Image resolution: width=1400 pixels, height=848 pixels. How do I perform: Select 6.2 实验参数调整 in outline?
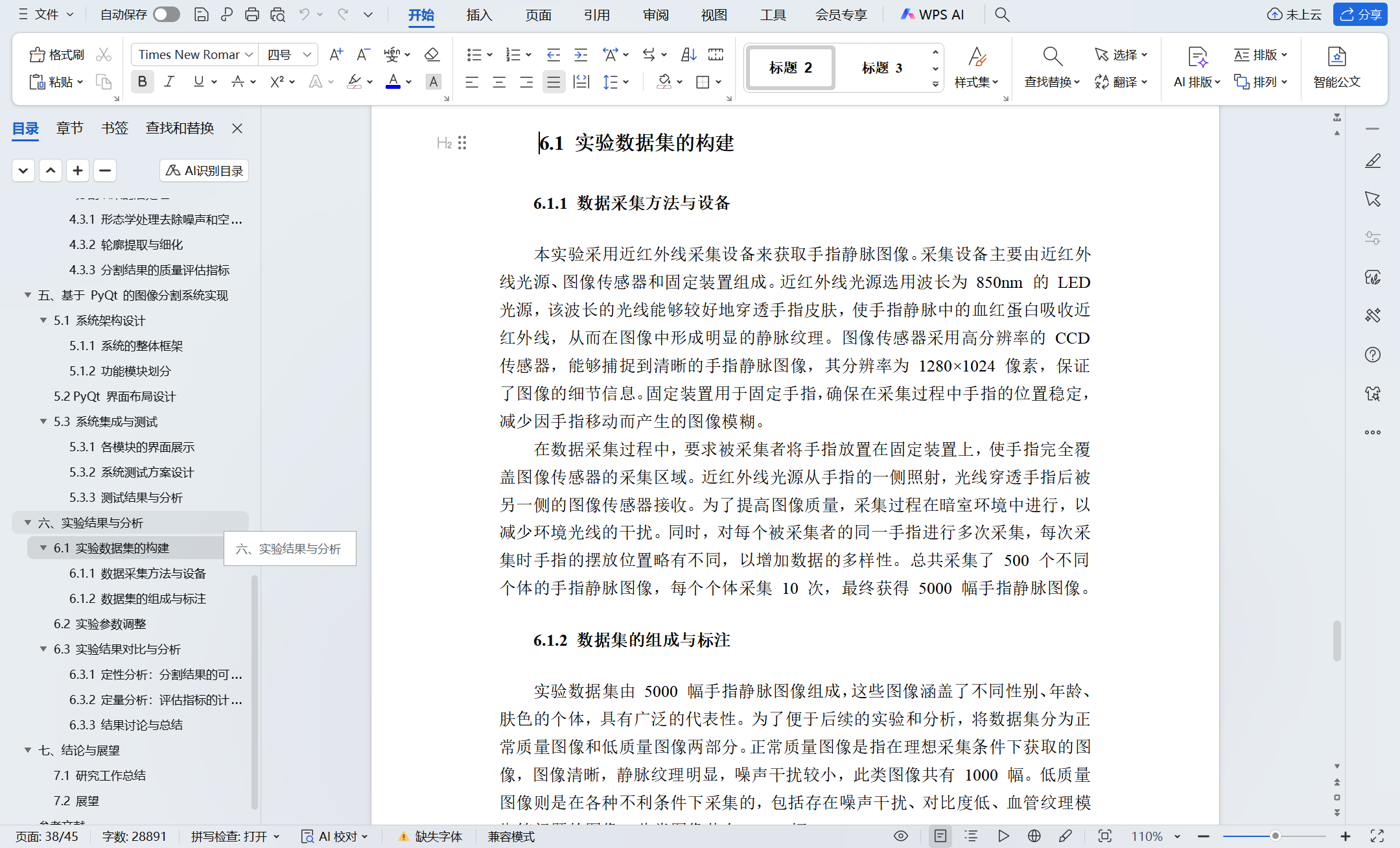pyautogui.click(x=100, y=624)
